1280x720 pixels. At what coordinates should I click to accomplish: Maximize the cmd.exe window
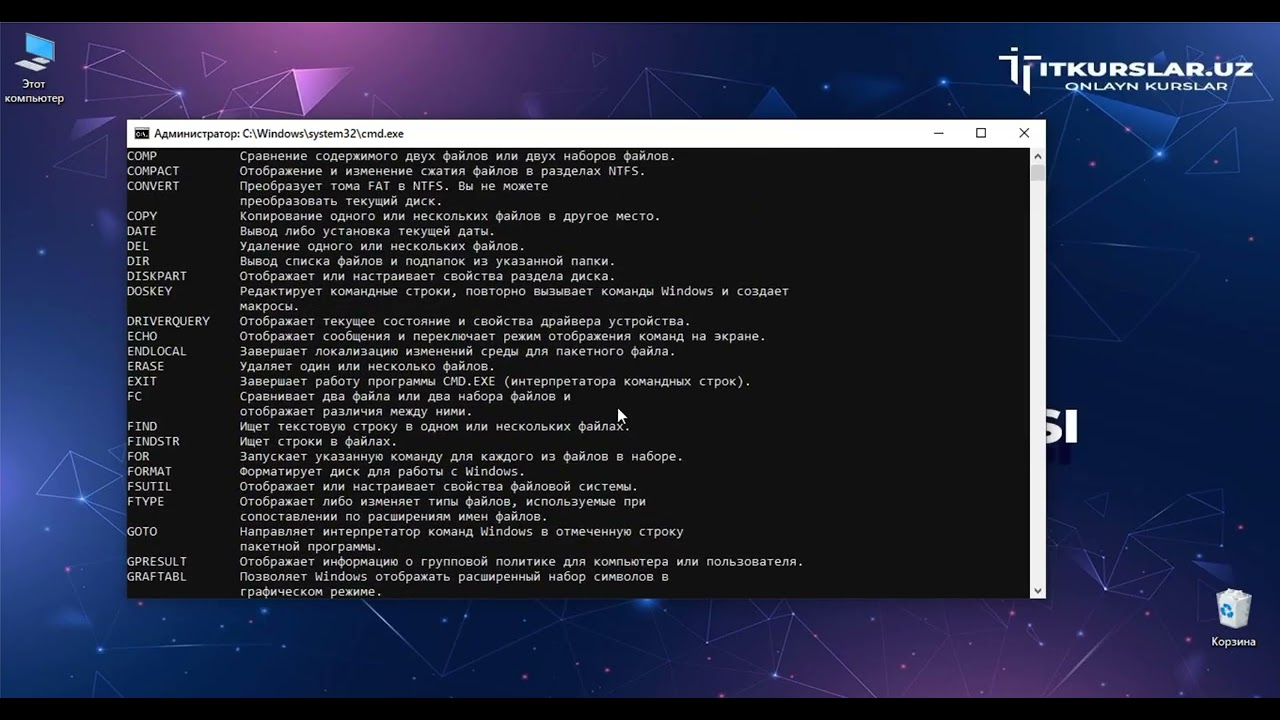coord(981,133)
